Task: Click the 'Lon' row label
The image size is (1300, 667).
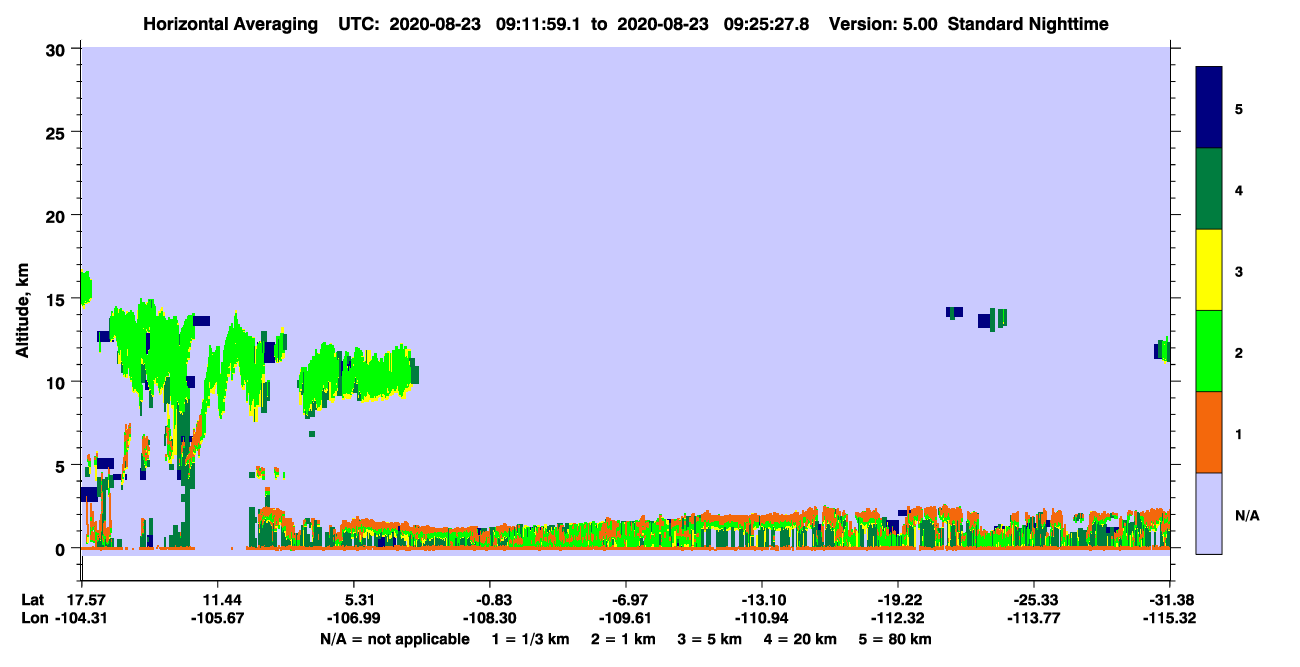Action: pyautogui.click(x=33, y=618)
